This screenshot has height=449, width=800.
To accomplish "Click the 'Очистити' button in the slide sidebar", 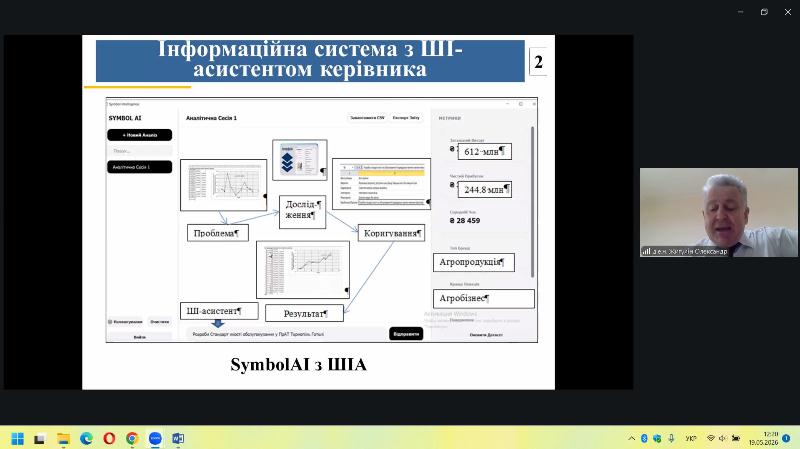I will point(160,322).
